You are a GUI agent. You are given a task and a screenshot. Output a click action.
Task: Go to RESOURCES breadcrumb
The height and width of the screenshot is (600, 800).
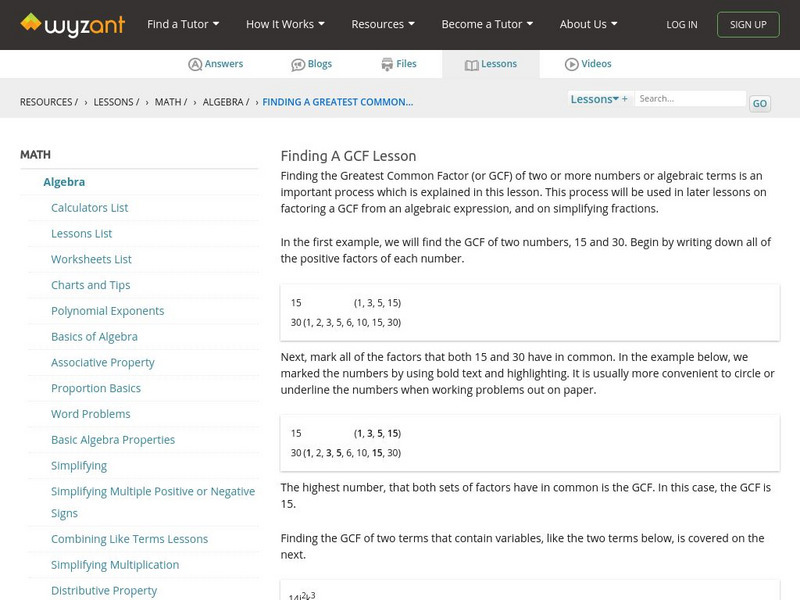(49, 102)
